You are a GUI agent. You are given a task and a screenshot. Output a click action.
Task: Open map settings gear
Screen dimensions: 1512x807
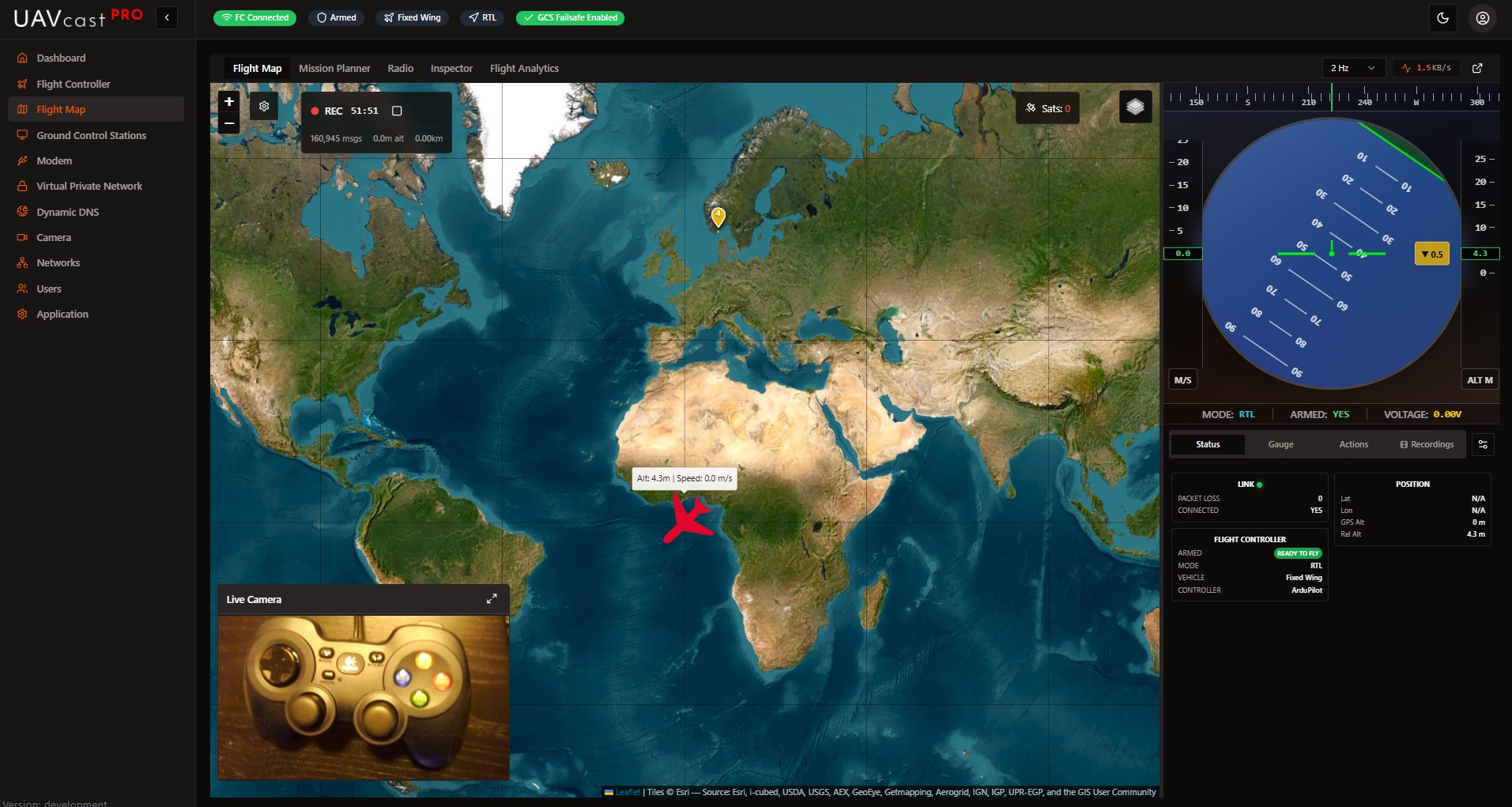264,106
